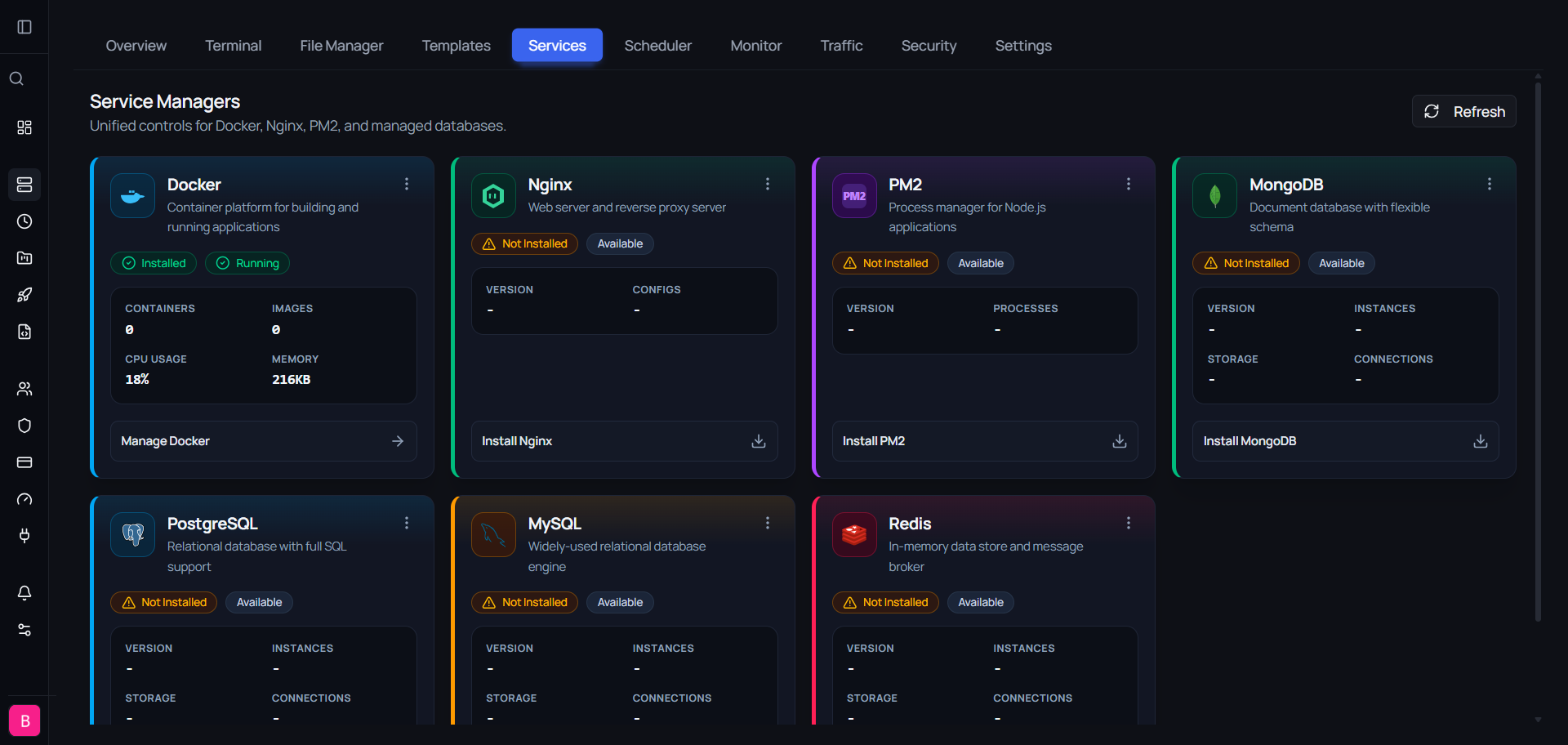Screen dimensions: 1568x745
Task: Click the Install MongoDB button
Action: 1346,441
